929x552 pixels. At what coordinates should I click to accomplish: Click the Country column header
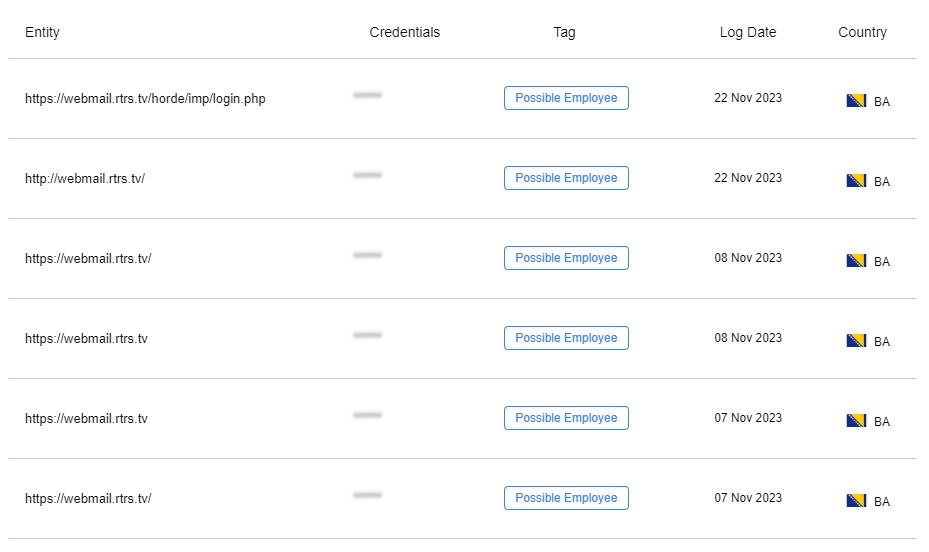pyautogui.click(x=862, y=33)
